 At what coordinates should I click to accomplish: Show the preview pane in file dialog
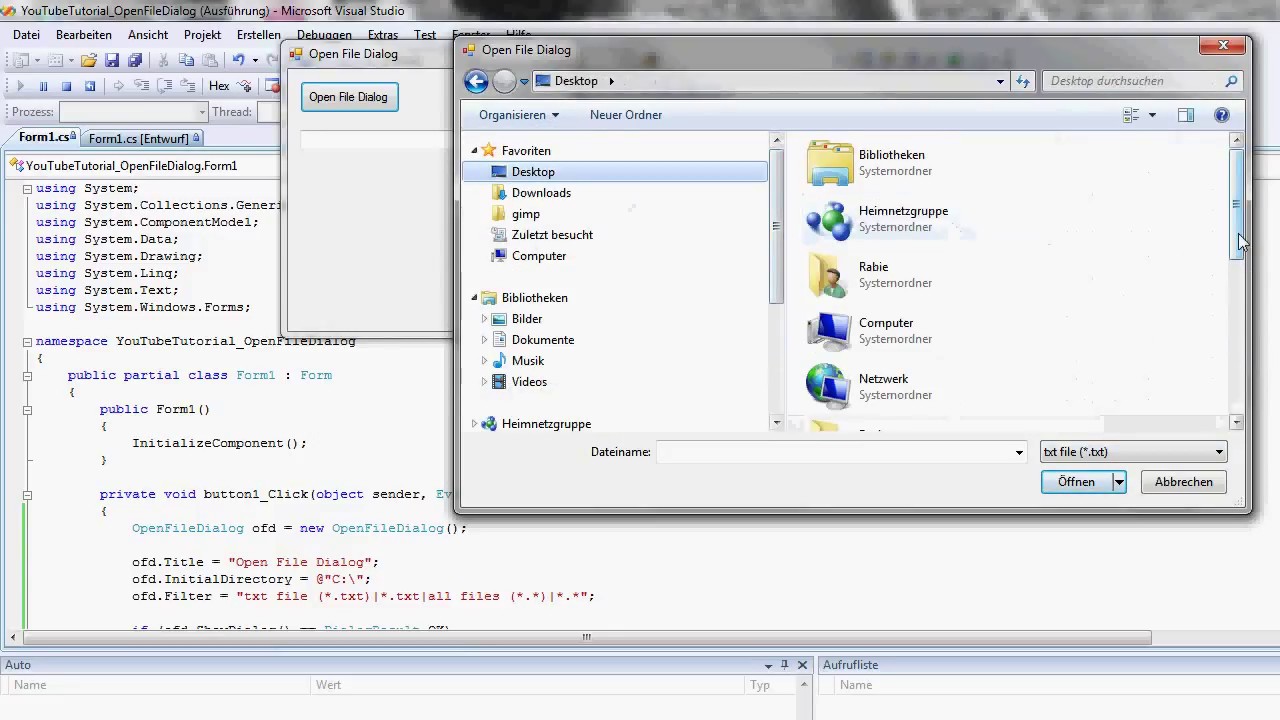(x=1186, y=115)
